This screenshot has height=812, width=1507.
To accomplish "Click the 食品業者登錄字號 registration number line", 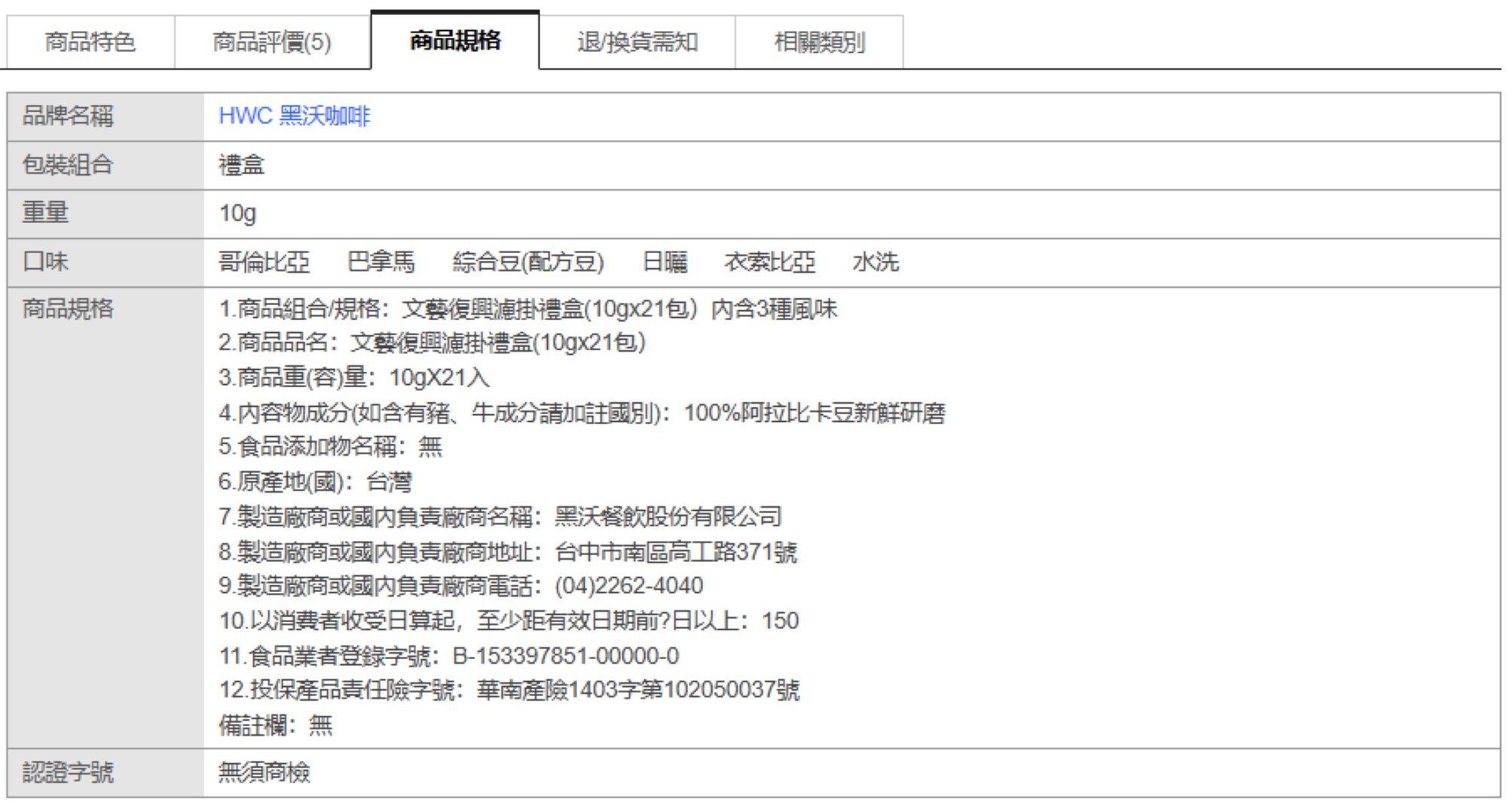I will pos(449,656).
